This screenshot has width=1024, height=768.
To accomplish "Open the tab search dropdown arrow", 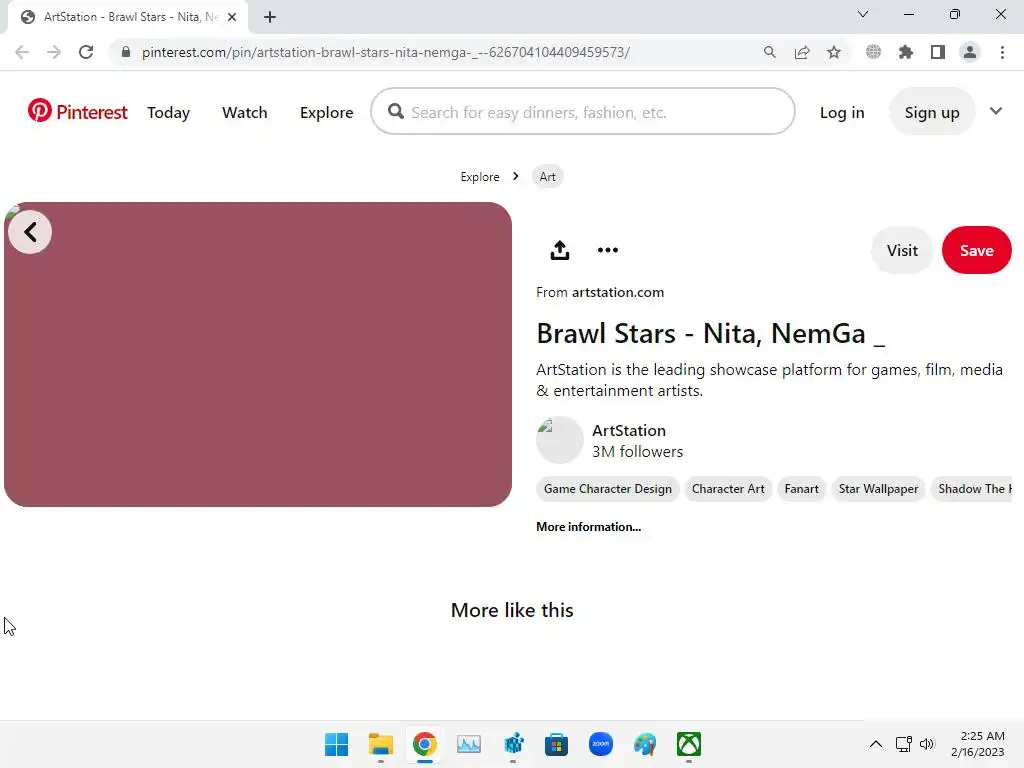I will pyautogui.click(x=863, y=14).
